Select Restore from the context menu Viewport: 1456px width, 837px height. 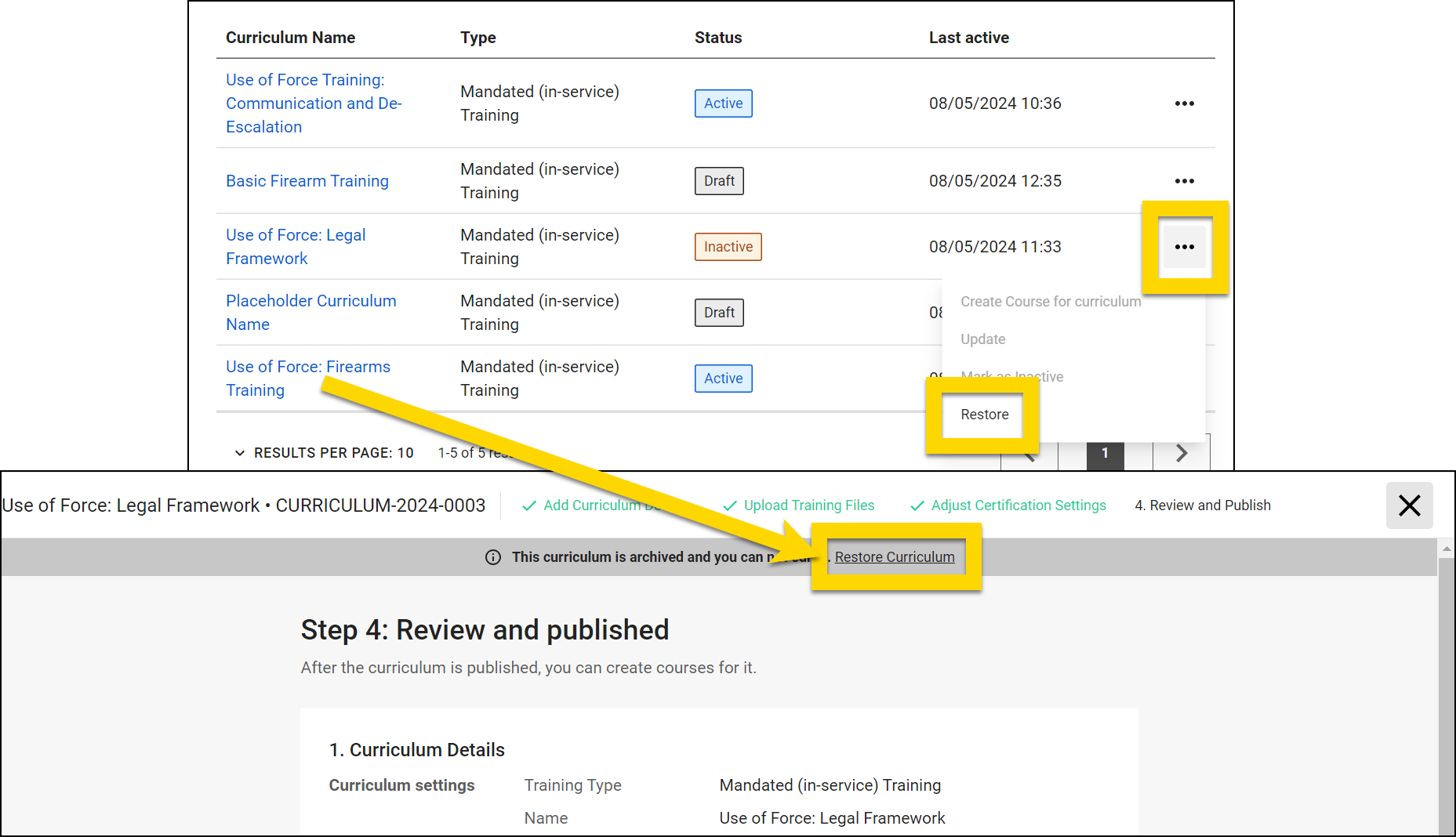click(984, 414)
